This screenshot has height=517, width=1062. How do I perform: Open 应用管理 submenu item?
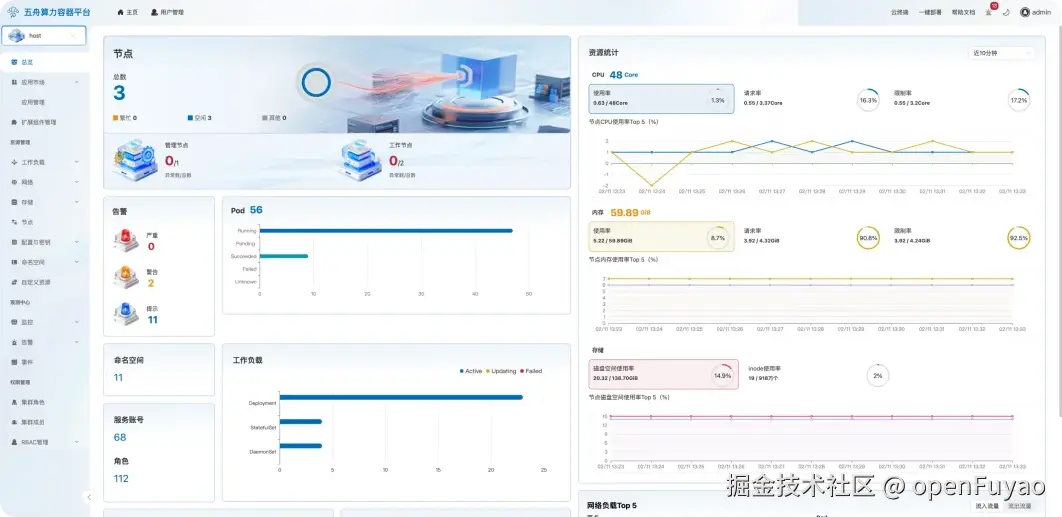click(33, 102)
